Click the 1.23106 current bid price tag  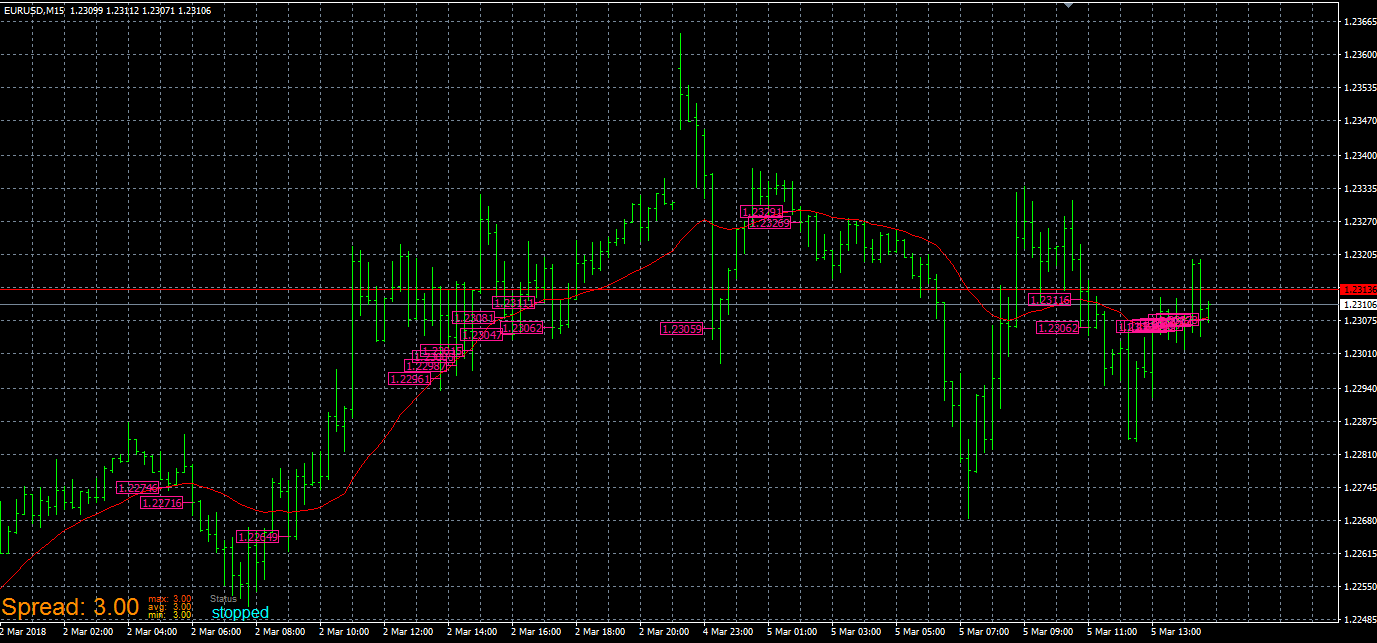[x=1358, y=304]
